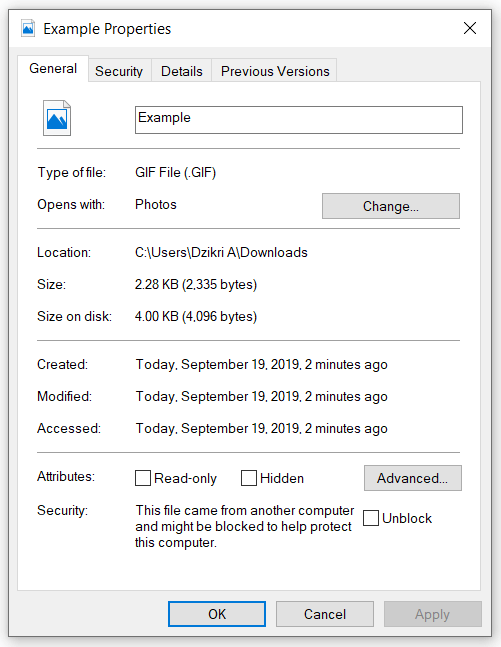501x647 pixels.
Task: Switch to the Security tab
Action: pyautogui.click(x=119, y=71)
